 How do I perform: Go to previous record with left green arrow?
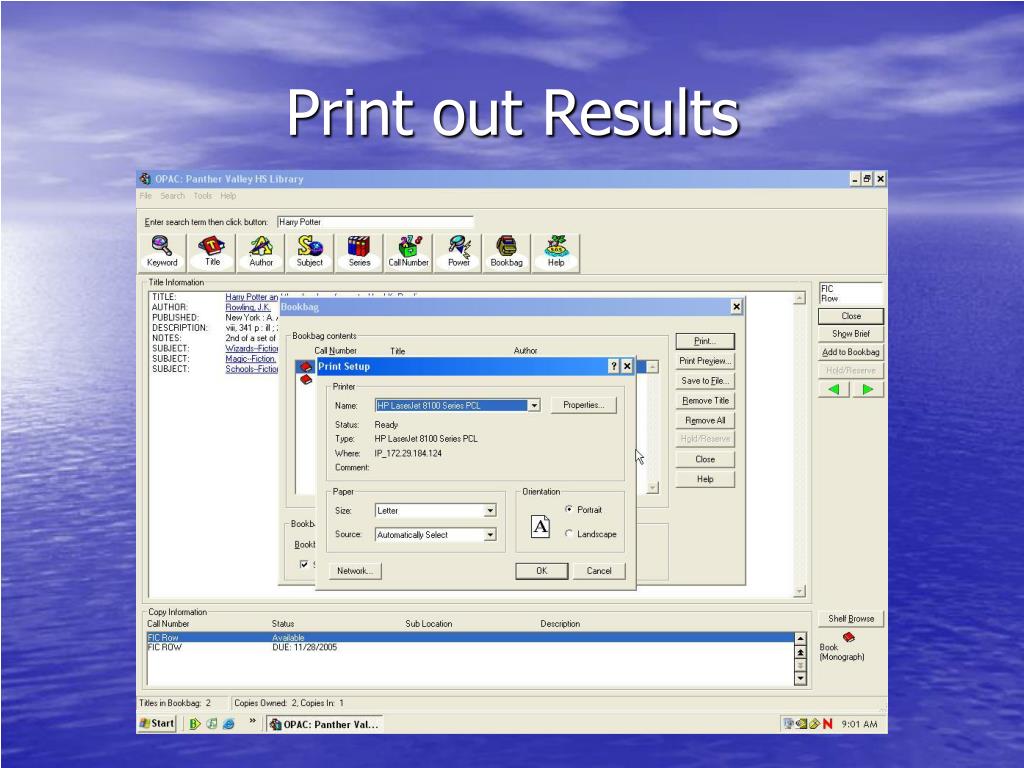click(x=834, y=389)
